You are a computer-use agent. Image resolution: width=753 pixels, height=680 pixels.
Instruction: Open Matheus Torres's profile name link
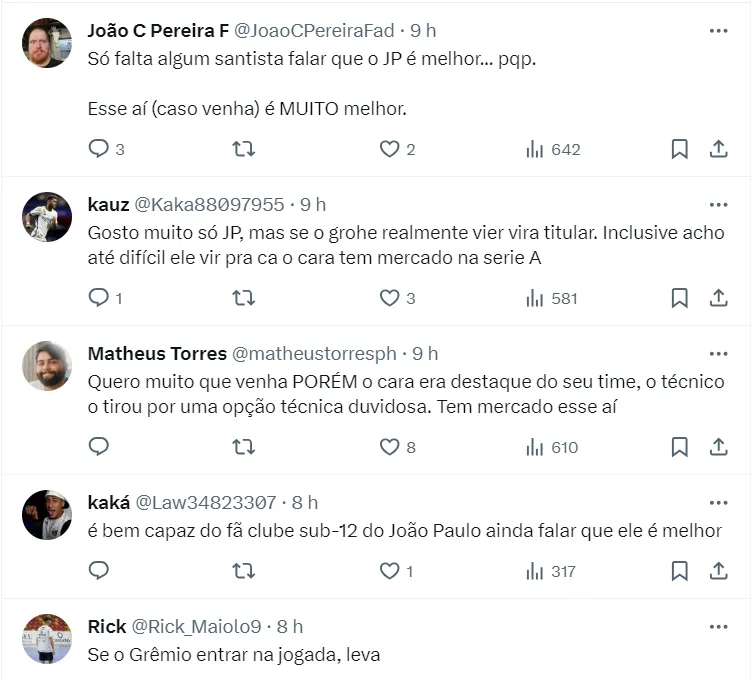point(157,354)
